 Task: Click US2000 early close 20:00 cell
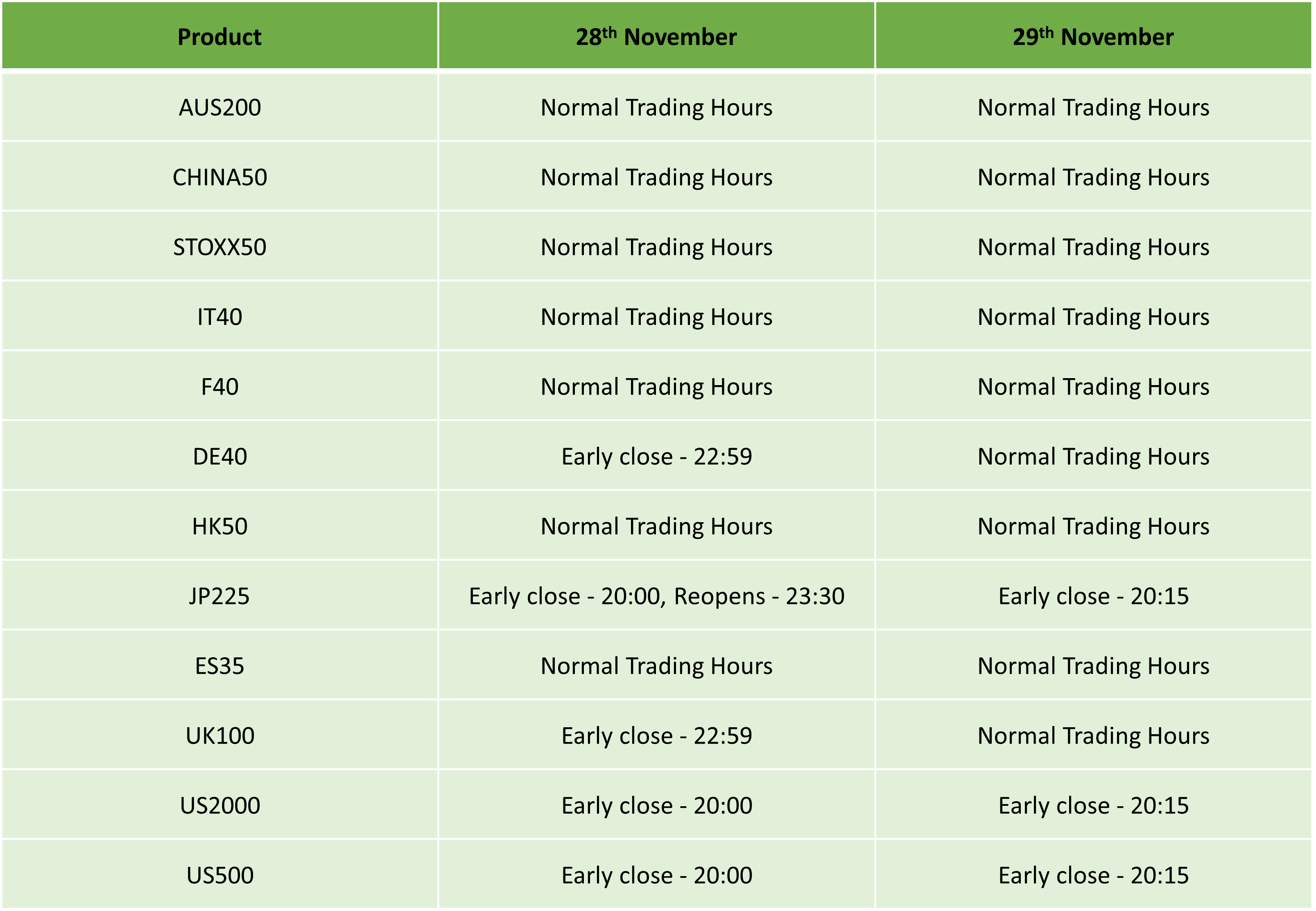click(657, 805)
